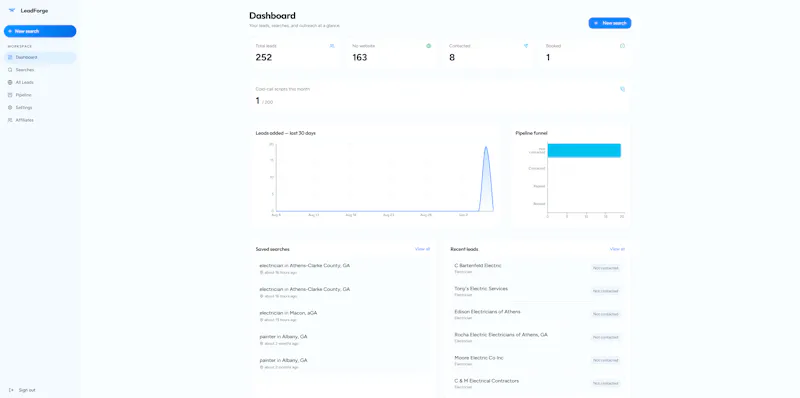Open Affiliates via its people icon

(10, 120)
